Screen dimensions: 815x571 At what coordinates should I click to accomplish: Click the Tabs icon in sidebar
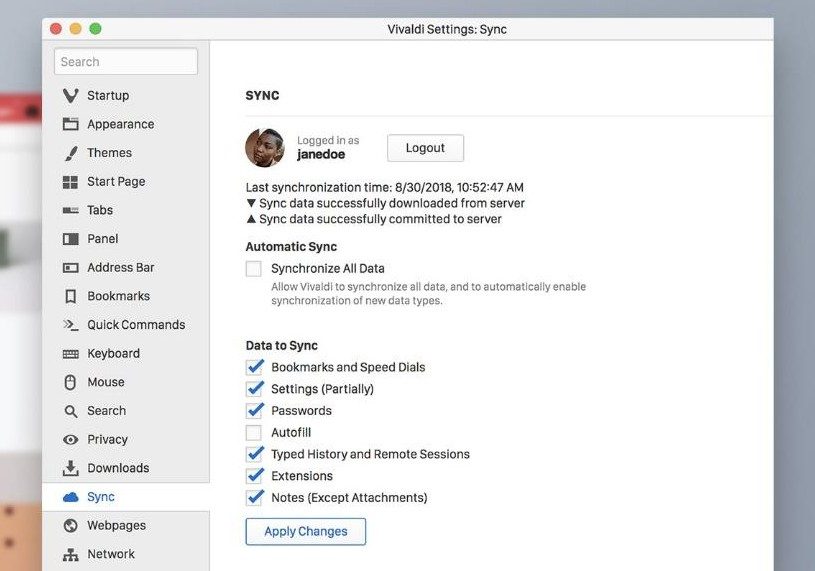71,210
